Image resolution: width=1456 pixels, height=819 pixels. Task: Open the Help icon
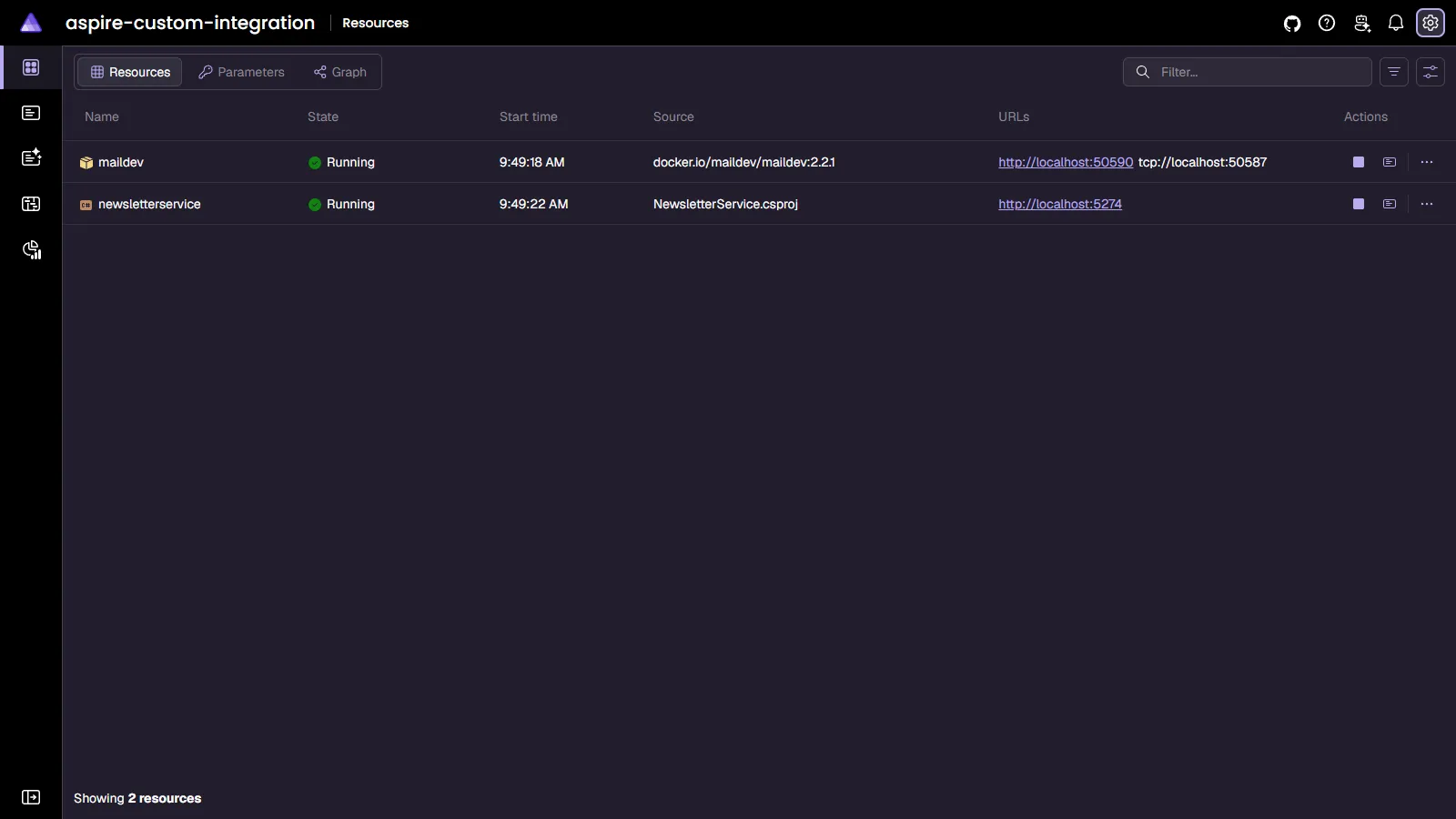(1327, 24)
